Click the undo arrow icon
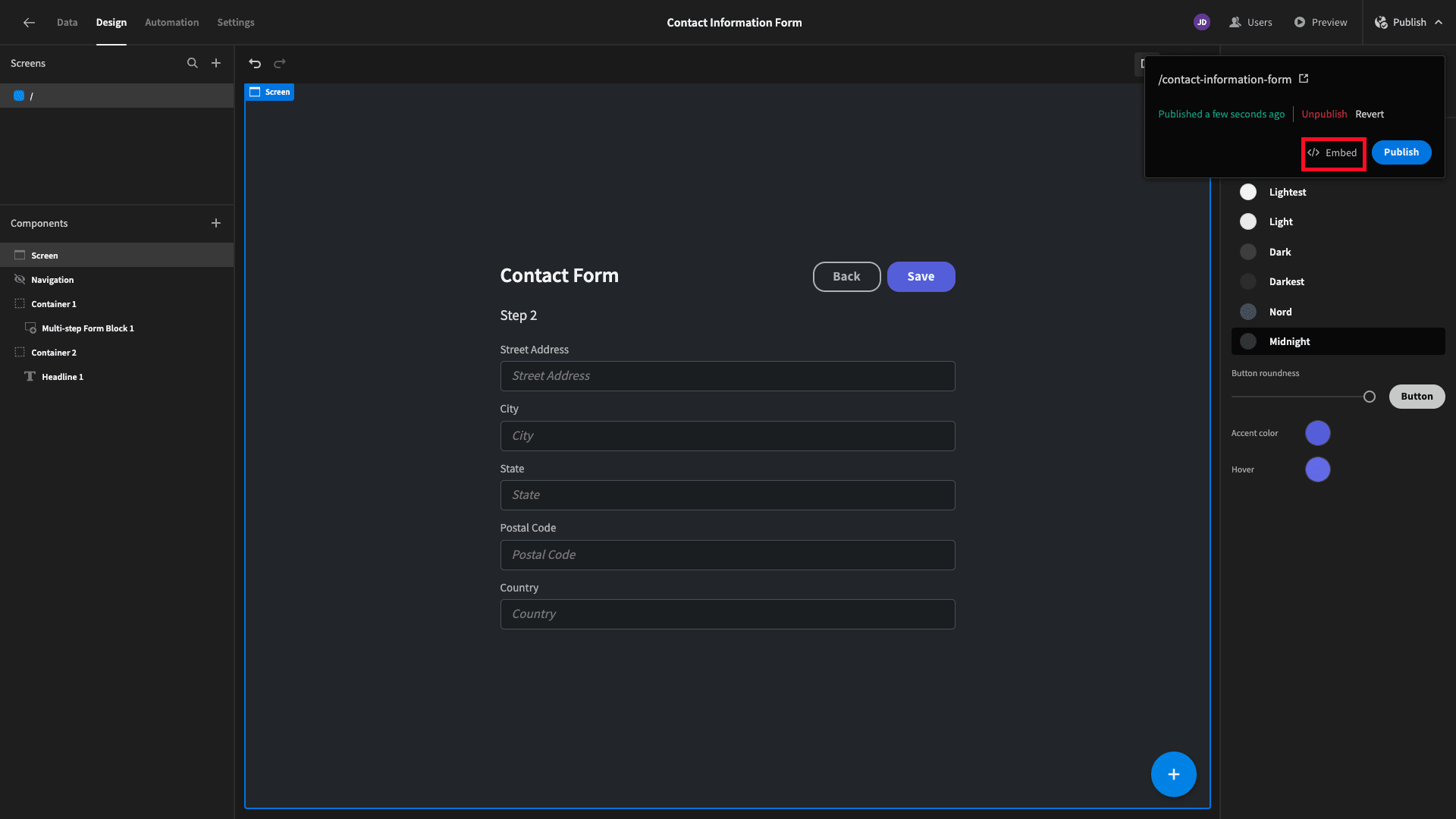The width and height of the screenshot is (1456, 819). tap(255, 64)
